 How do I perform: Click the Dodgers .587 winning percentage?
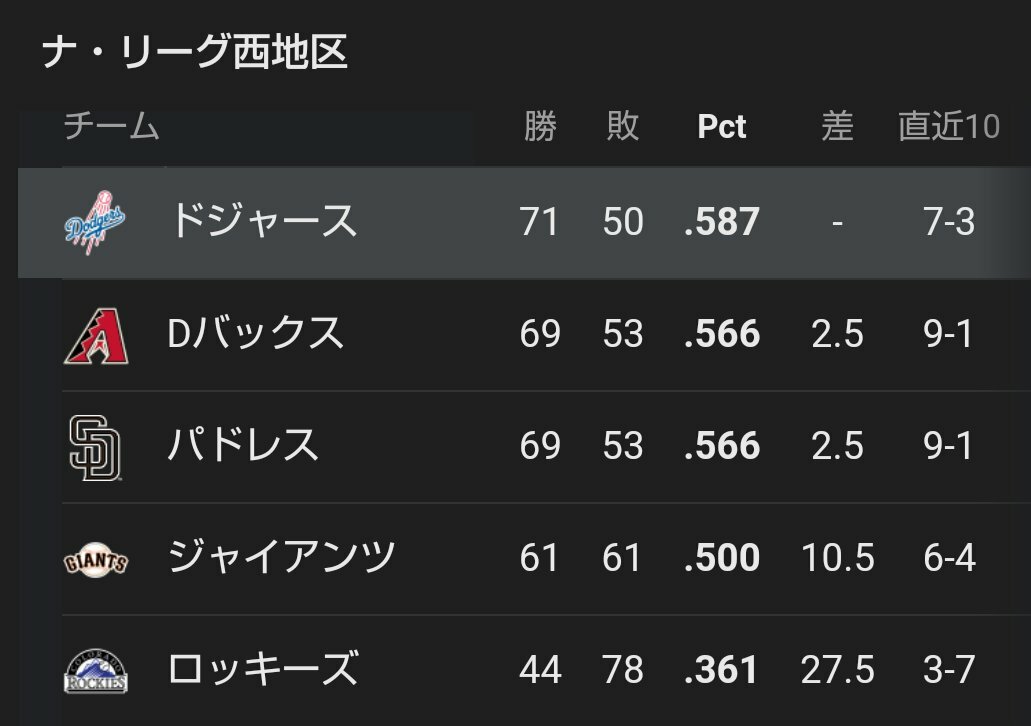coord(721,222)
